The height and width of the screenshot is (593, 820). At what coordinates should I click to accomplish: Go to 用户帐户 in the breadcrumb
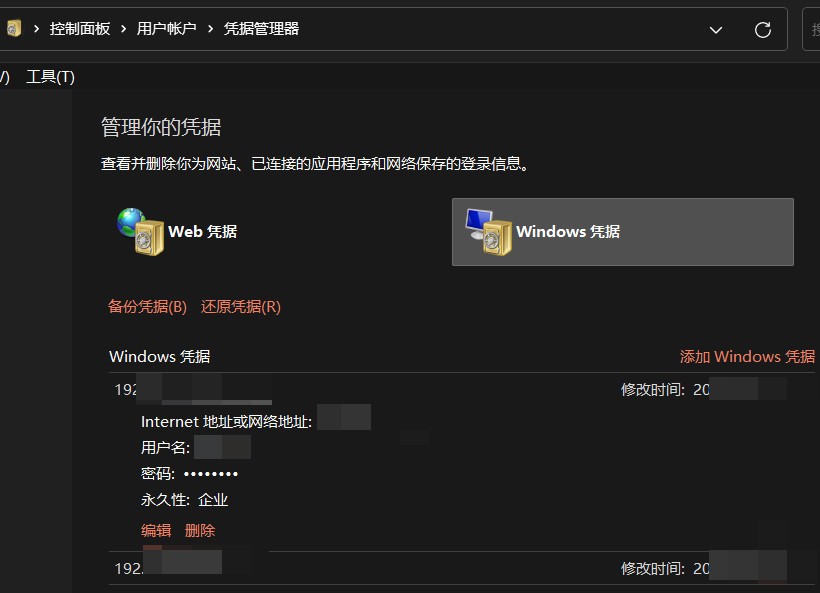pos(166,29)
